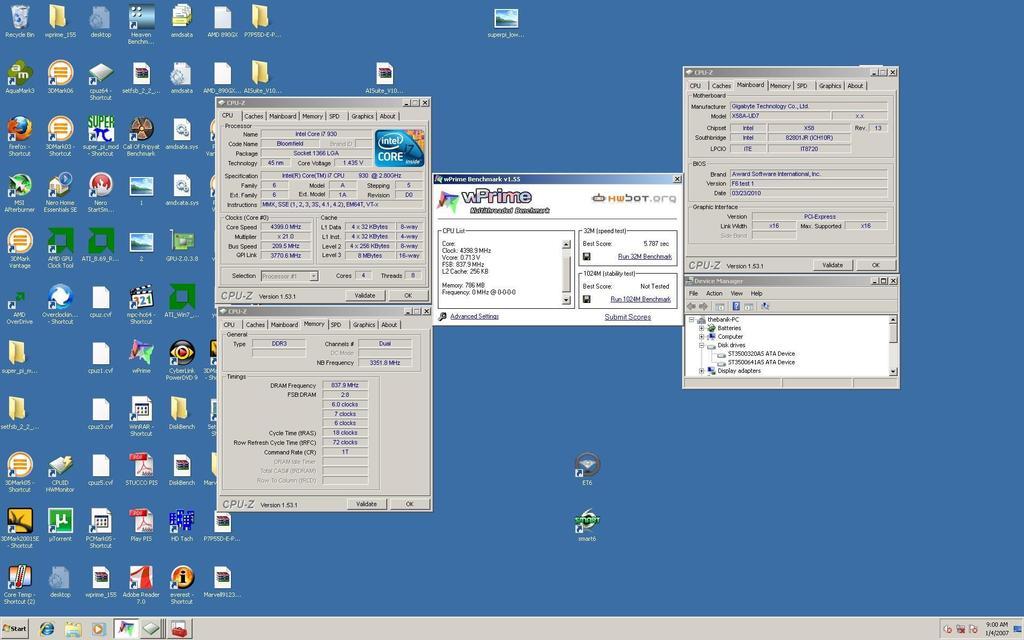1024x640 pixels.
Task: Open the Core Temp shortcut icon
Action: coord(20,584)
